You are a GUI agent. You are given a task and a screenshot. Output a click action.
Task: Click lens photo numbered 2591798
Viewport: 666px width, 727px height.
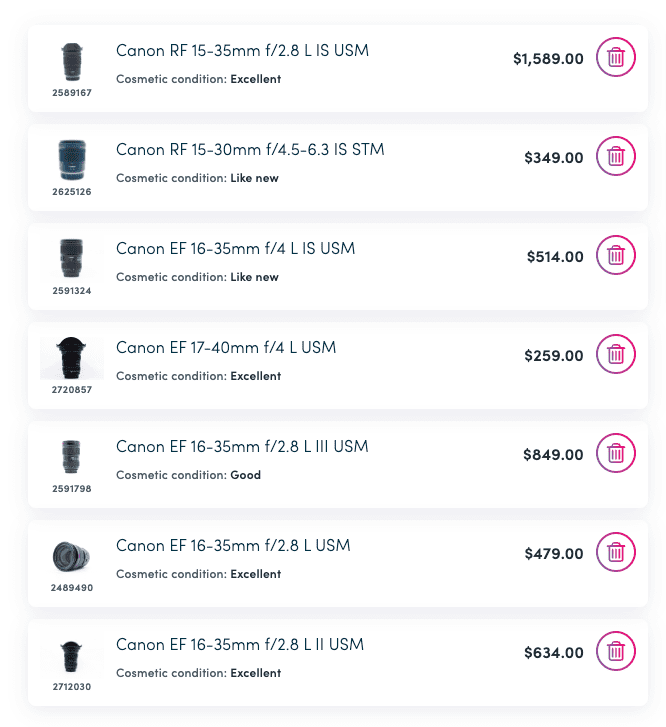coord(72,457)
